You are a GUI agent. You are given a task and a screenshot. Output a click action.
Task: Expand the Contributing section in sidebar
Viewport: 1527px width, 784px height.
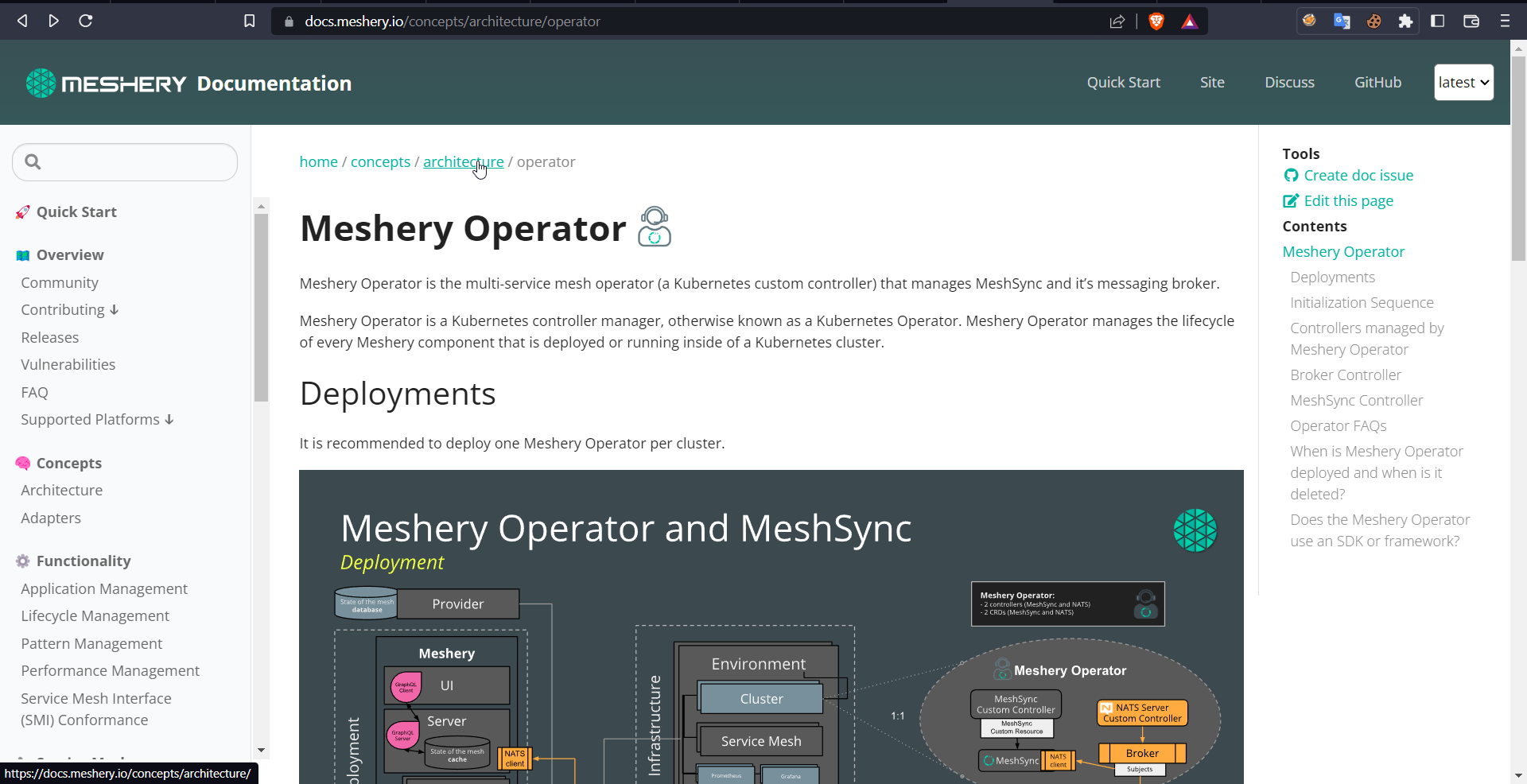coord(115,309)
